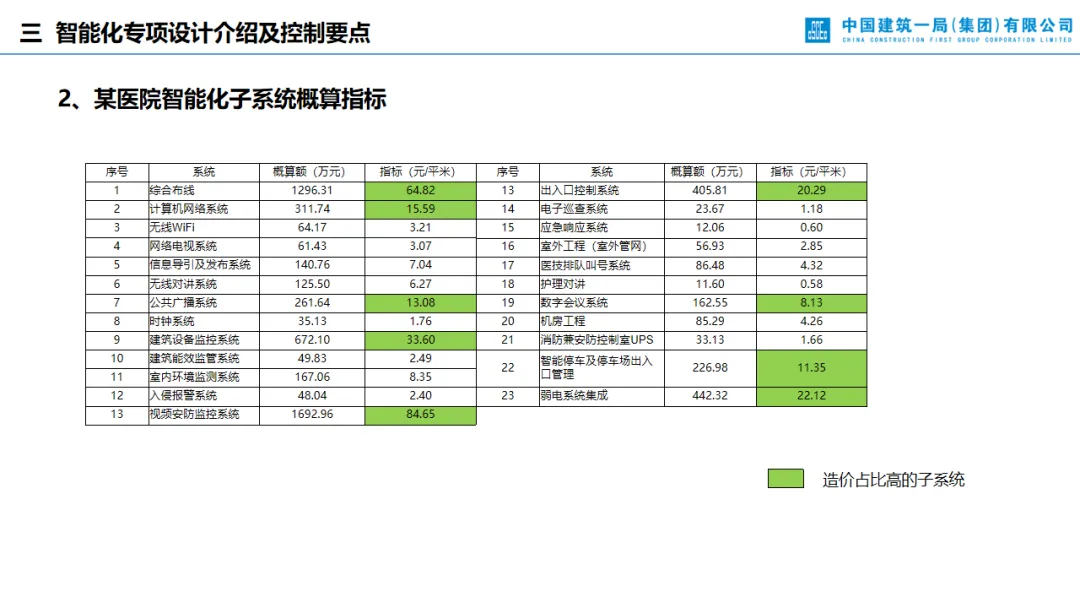Image resolution: width=1080 pixels, height=608 pixels.
Task: Select cell '计算机网络系统'
Action: [x=204, y=209]
